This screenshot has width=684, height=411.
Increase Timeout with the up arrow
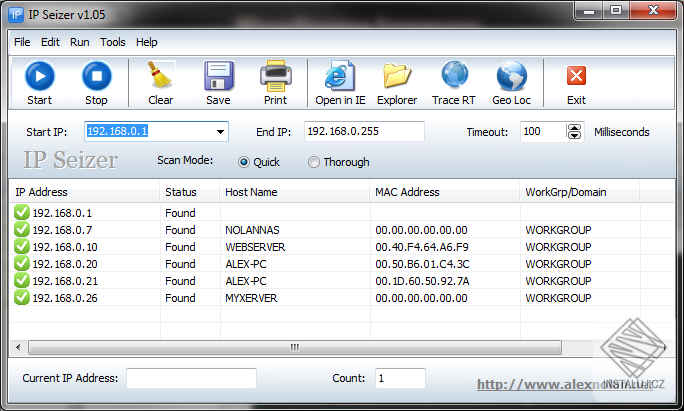574,127
